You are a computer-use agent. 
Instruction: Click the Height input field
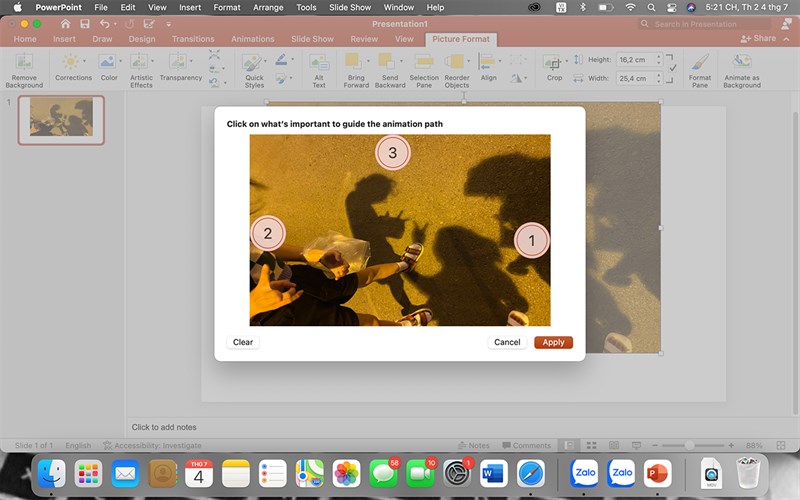(636, 60)
